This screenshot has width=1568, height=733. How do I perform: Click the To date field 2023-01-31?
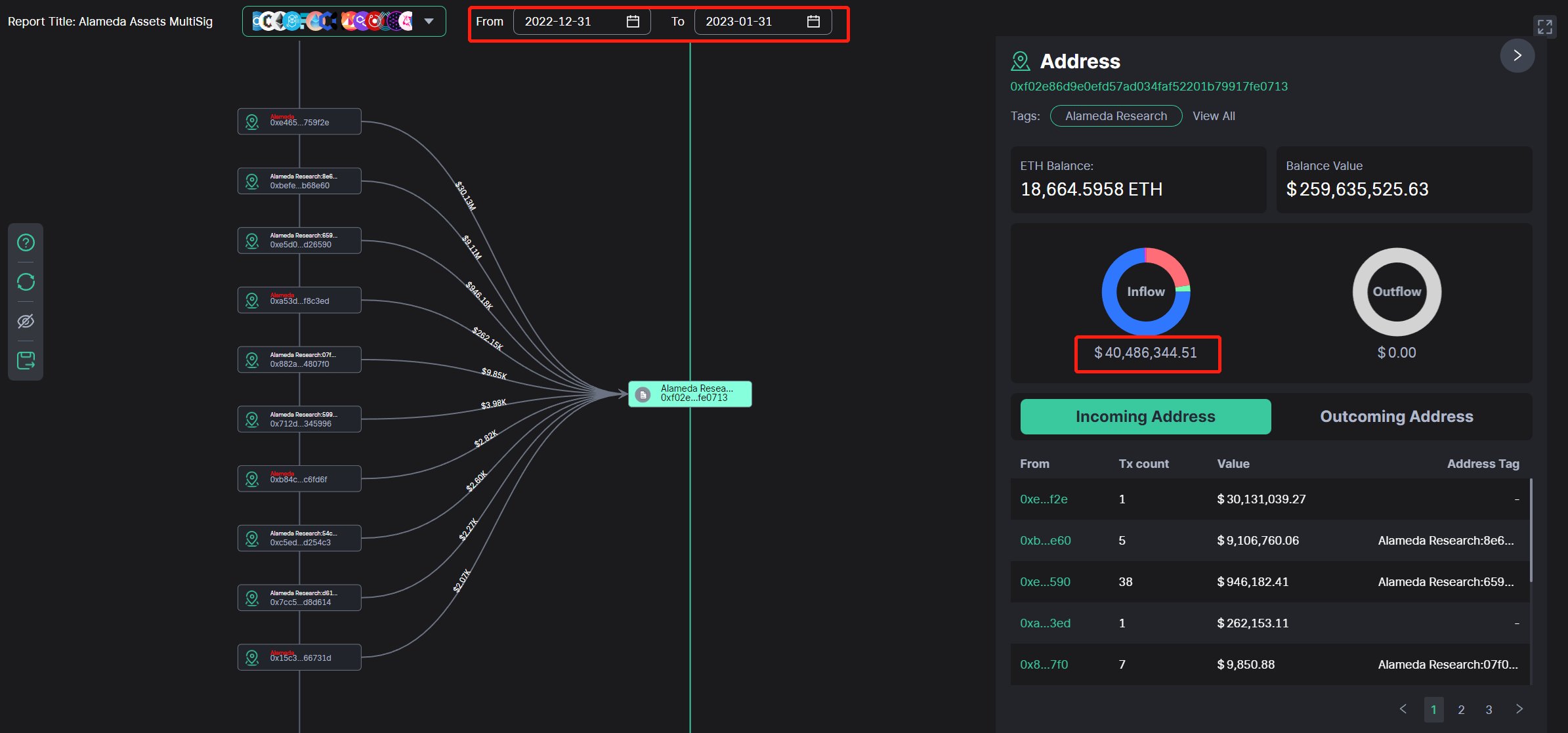pos(763,22)
